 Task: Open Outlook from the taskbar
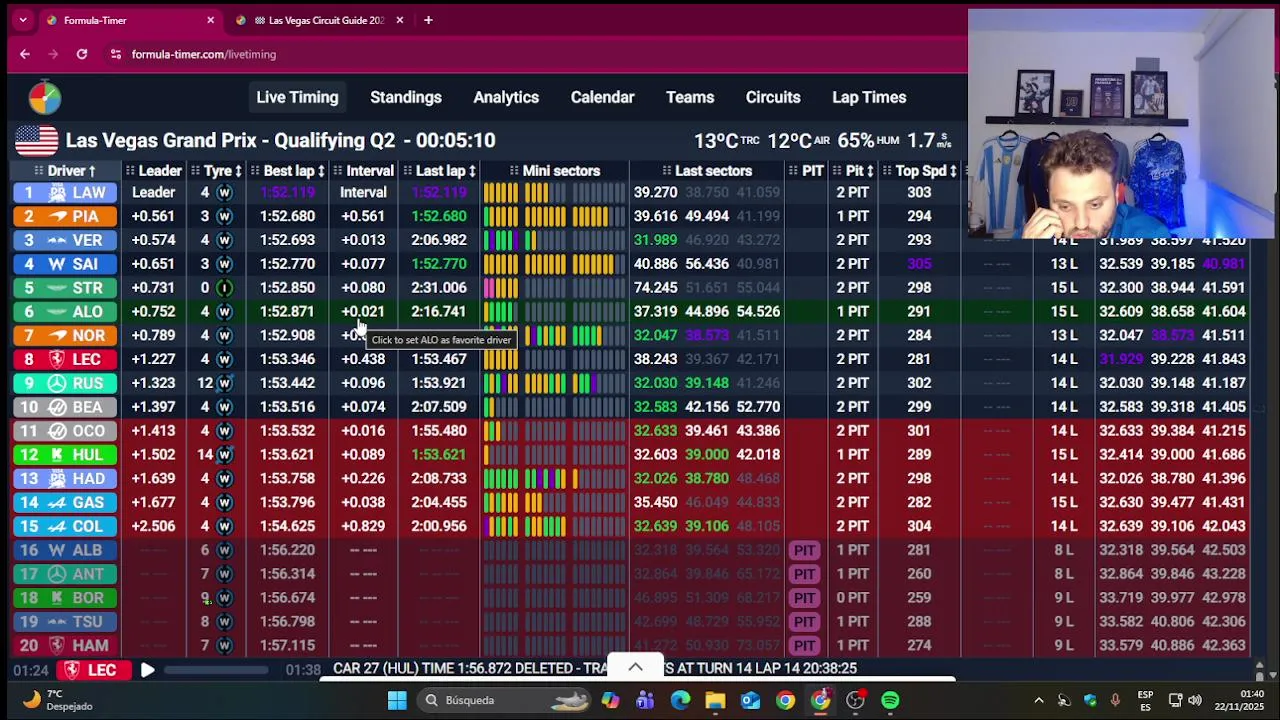750,700
